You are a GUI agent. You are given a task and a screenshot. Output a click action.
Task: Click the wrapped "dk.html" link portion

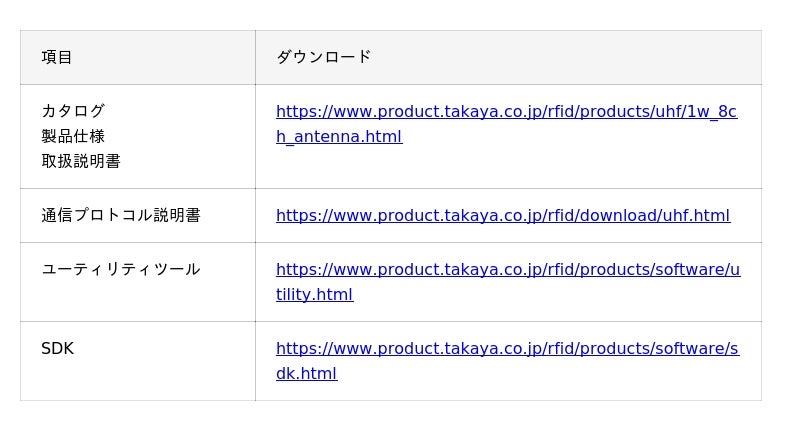click(306, 374)
